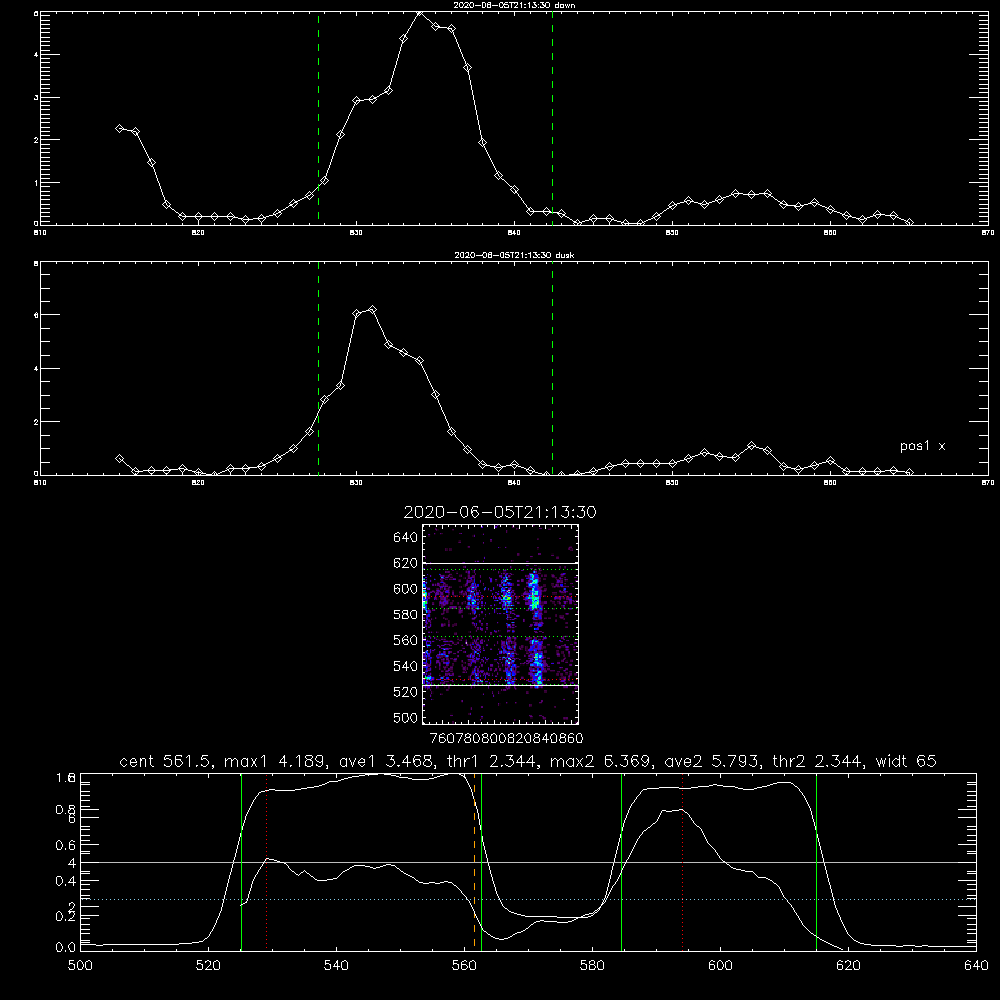This screenshot has height=1000, width=1000.
Task: Click the '500' label on image y-axis
Action: [x=405, y=717]
